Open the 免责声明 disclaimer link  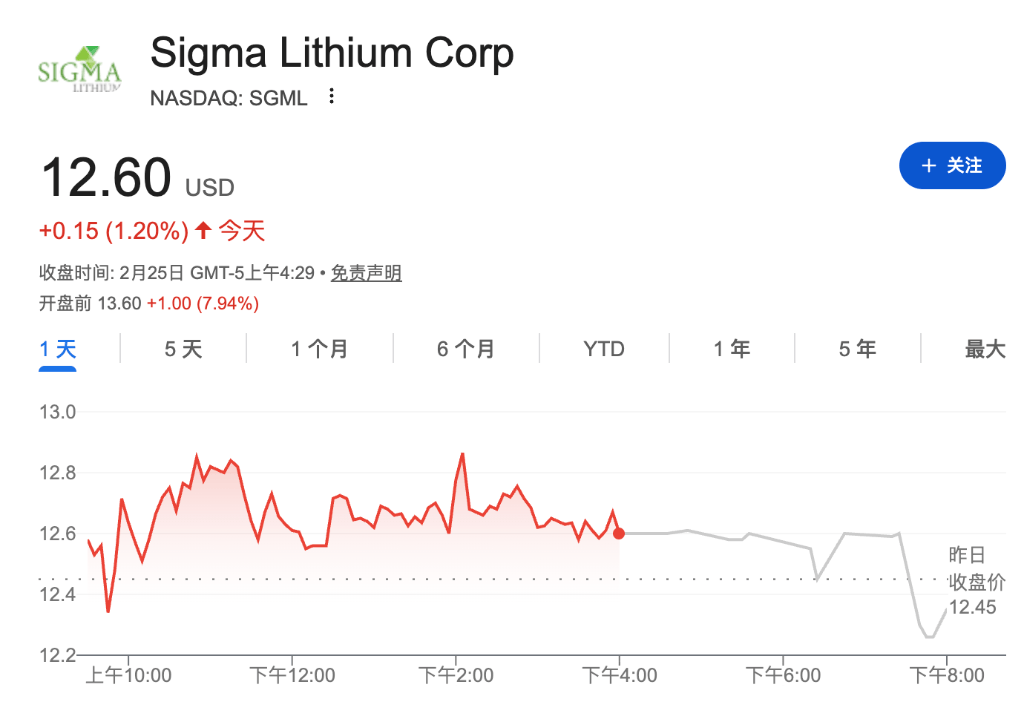coord(366,273)
